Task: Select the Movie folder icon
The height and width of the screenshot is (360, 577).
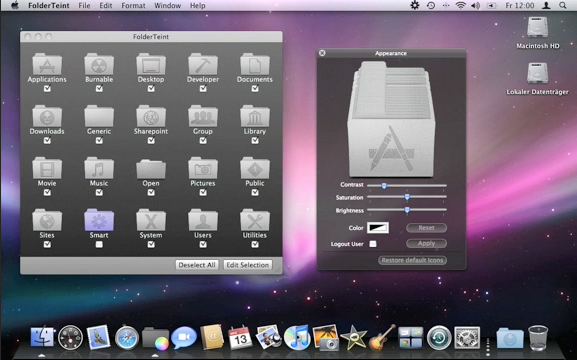Action: click(47, 168)
